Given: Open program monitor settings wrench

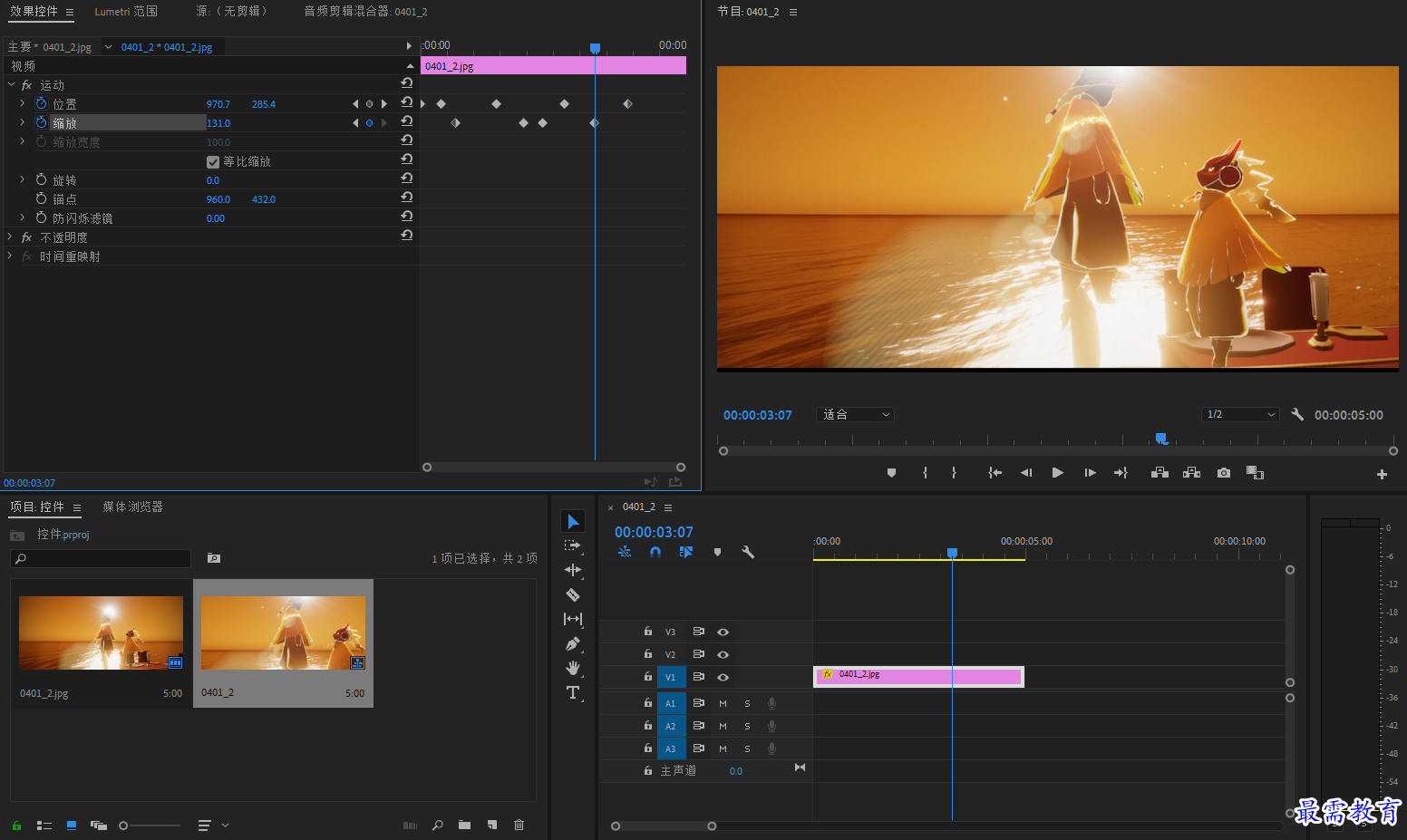Looking at the screenshot, I should point(1297,414).
